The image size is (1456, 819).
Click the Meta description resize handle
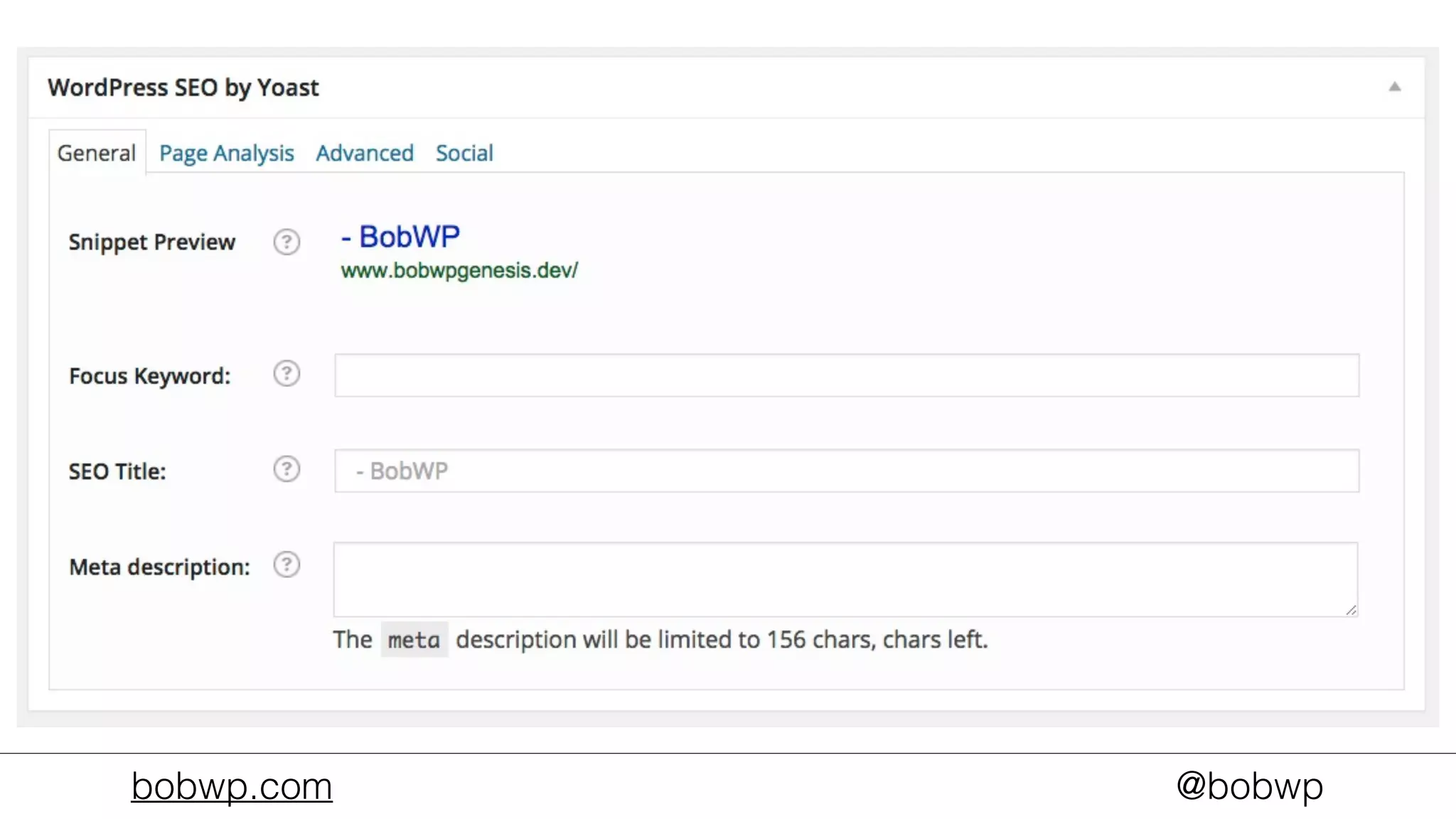[x=1351, y=610]
